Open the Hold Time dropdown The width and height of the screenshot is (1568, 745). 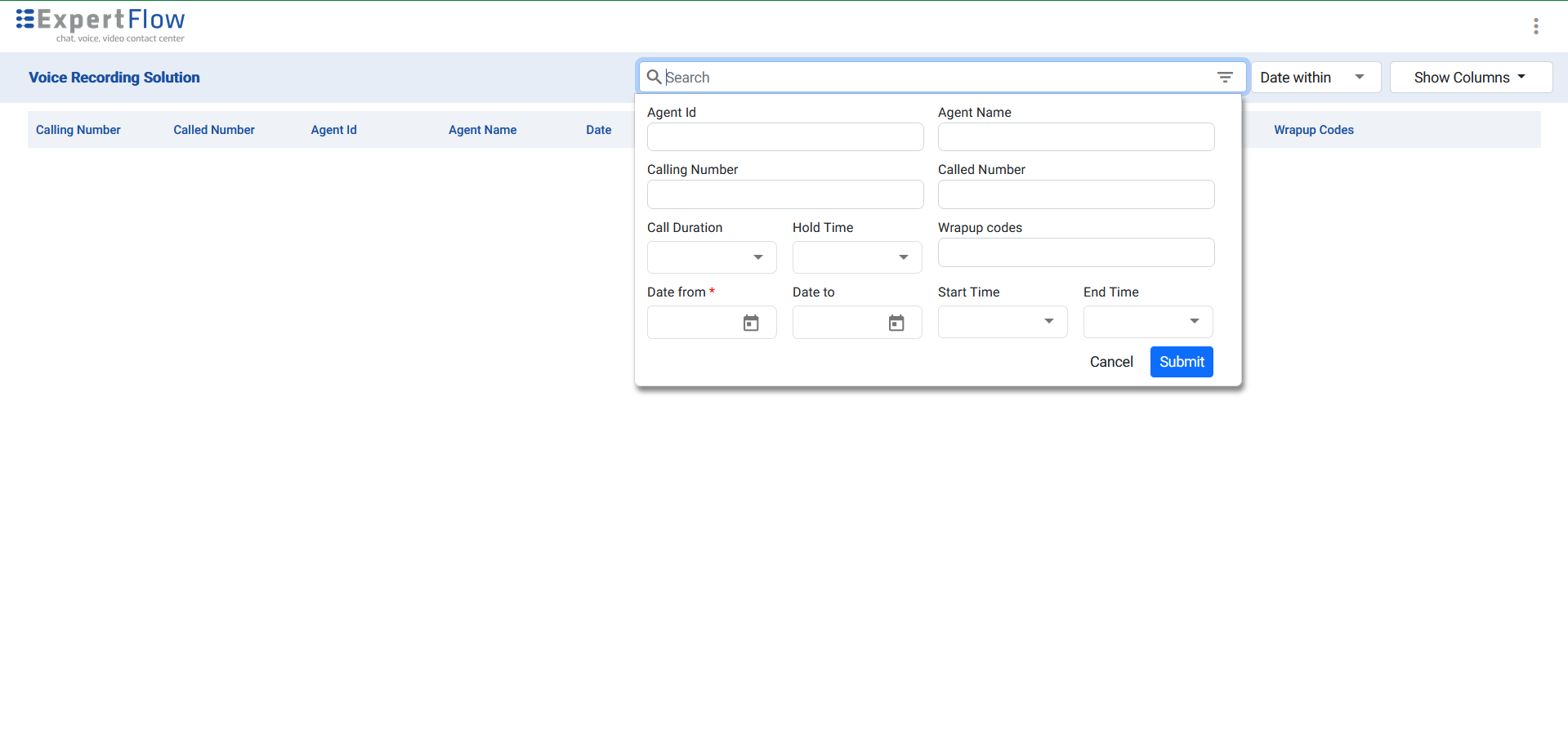[903, 257]
